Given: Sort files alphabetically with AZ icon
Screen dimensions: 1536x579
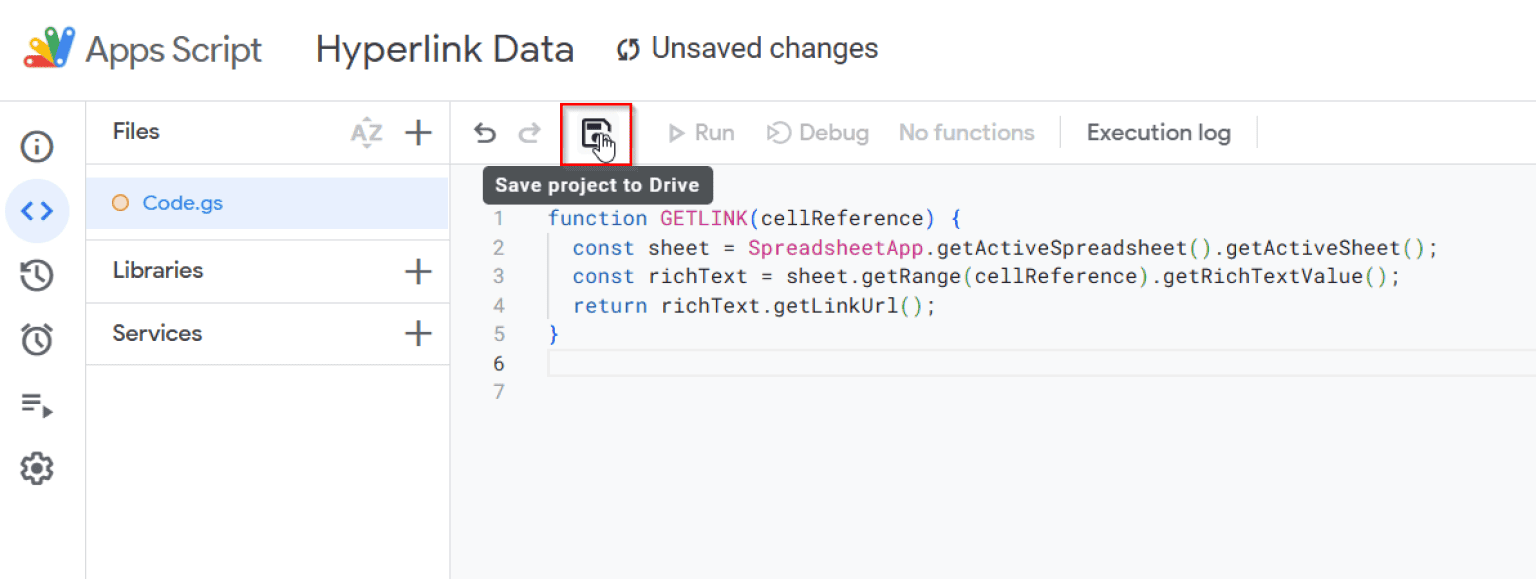Looking at the screenshot, I should (366, 132).
